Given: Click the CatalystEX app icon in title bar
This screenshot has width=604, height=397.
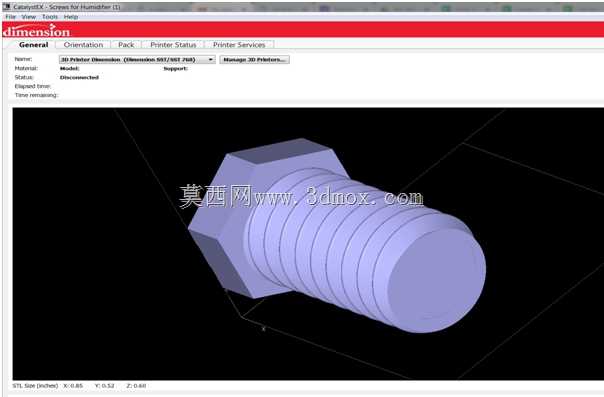Looking at the screenshot, I should pos(7,7).
